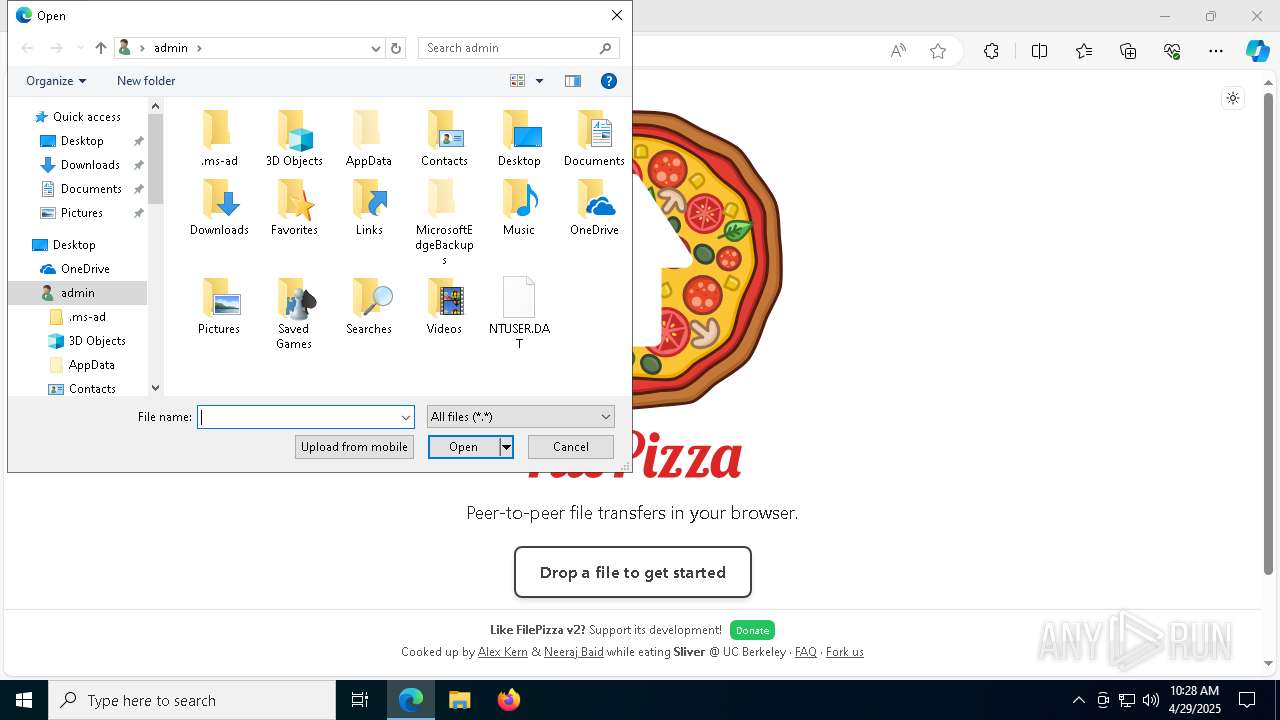This screenshot has width=1280, height=720.
Task: Open the Organize dropdown menu
Action: [x=56, y=81]
